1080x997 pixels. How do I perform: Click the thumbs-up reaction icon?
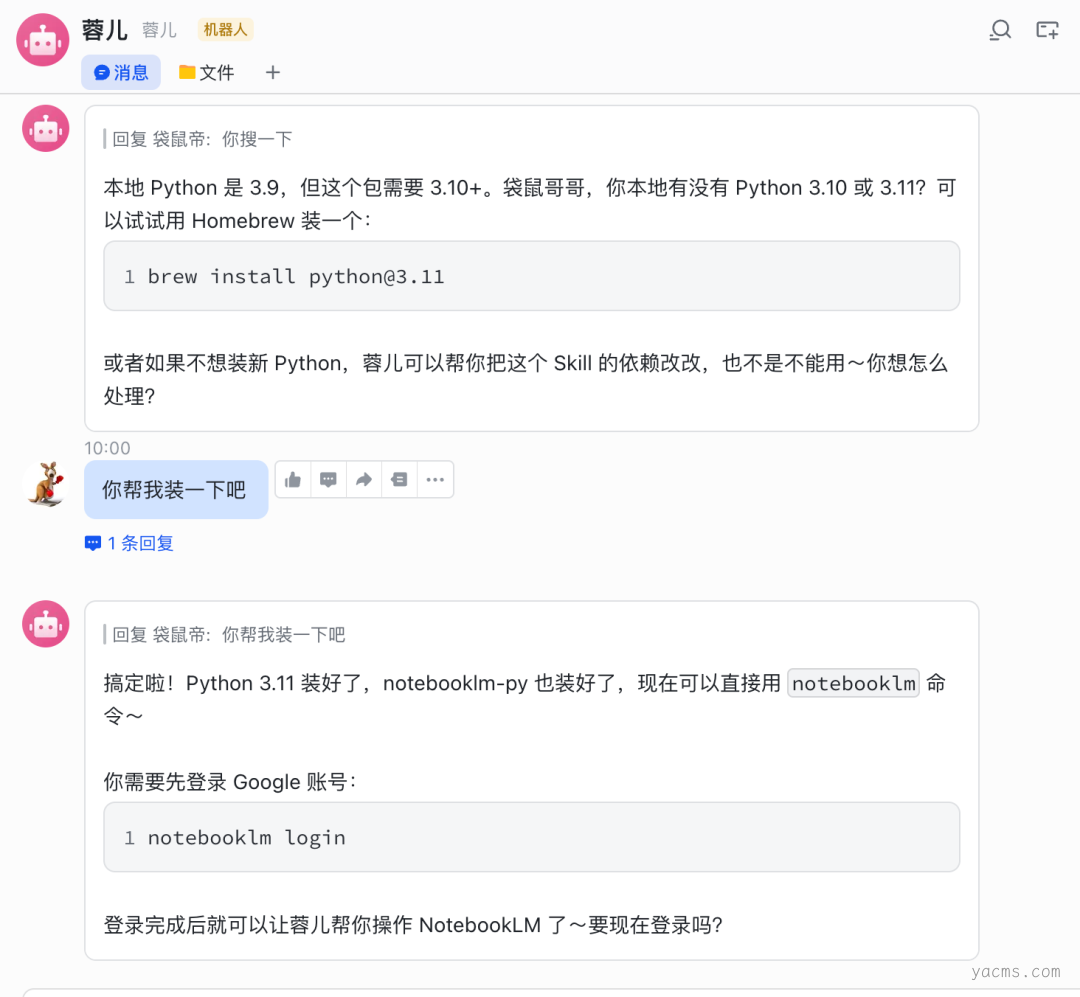point(293,480)
